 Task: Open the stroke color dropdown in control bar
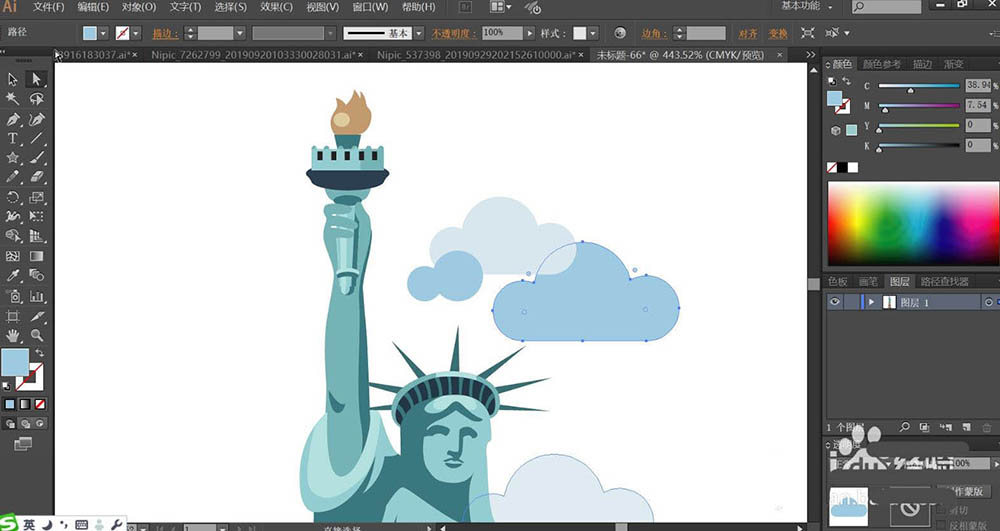[136, 33]
